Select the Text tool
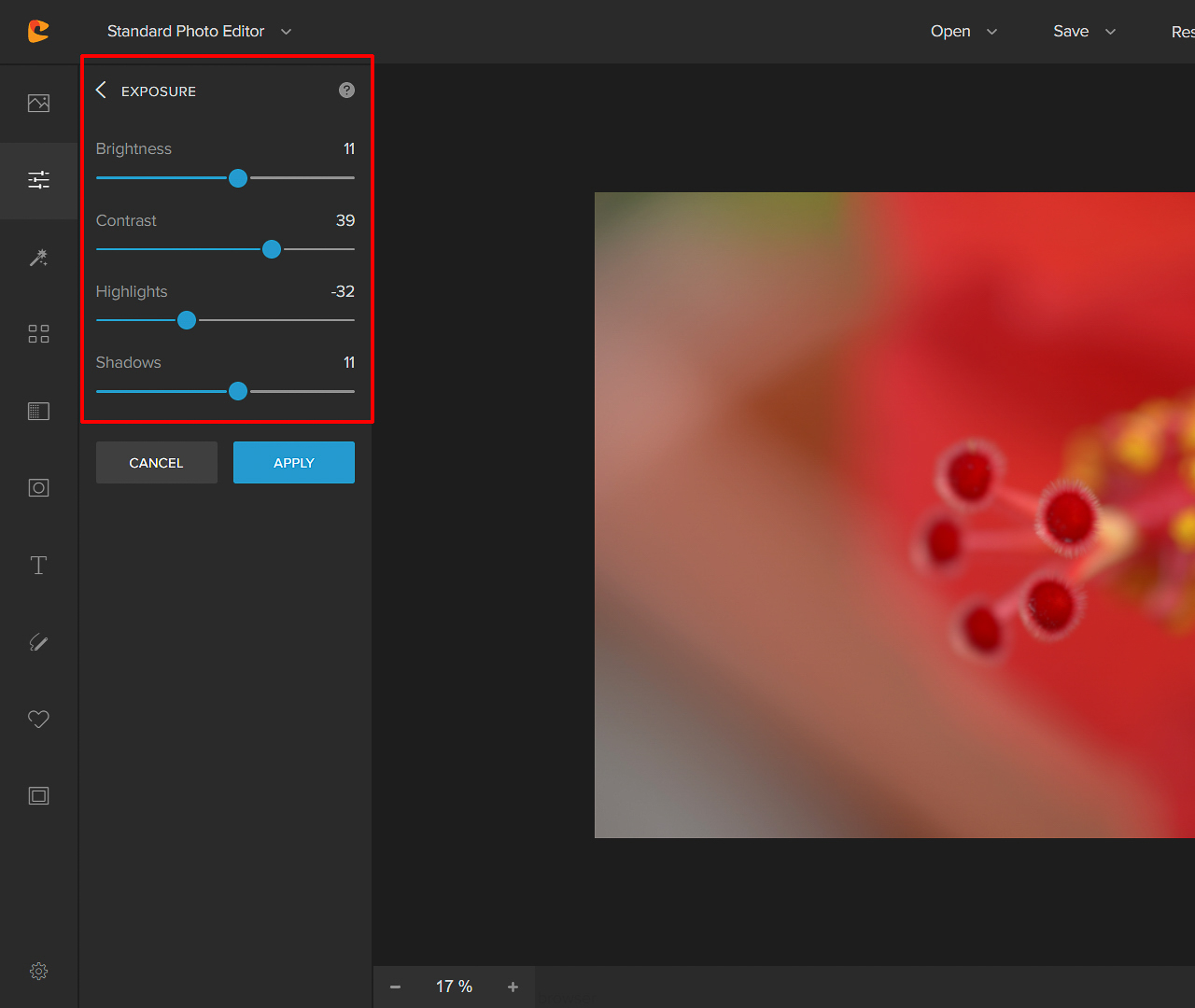The image size is (1195, 1008). point(38,565)
